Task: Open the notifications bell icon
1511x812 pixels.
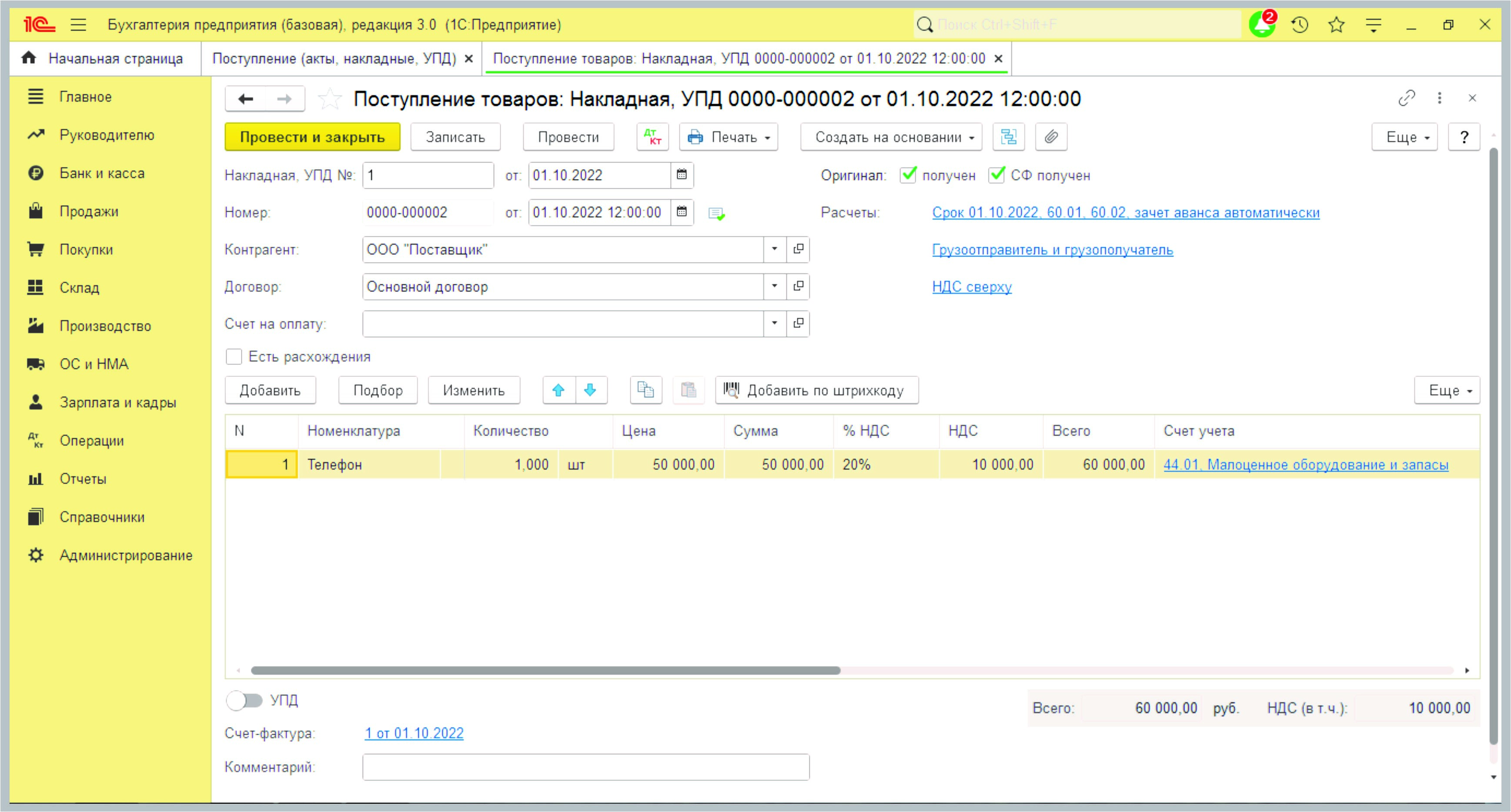Action: 1262,25
